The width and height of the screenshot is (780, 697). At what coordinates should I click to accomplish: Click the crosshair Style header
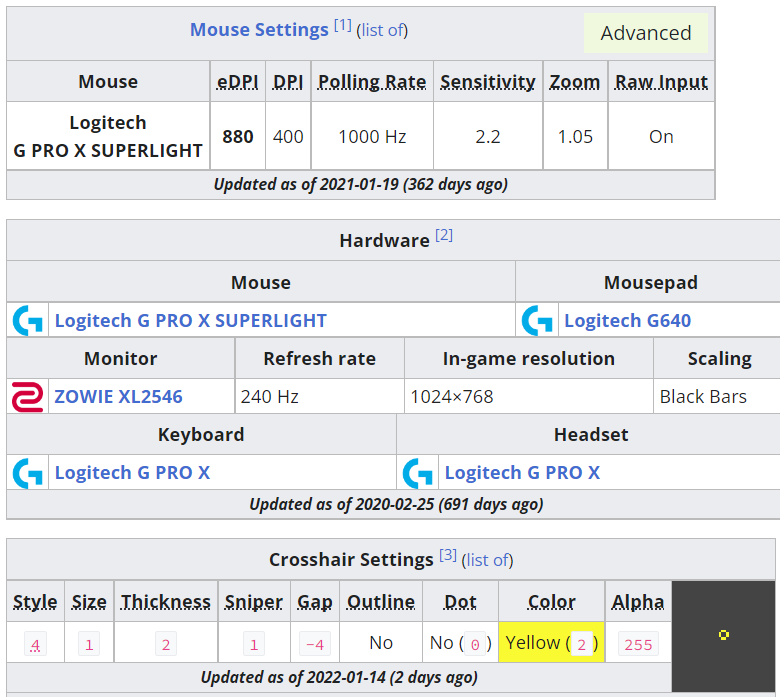(35, 602)
